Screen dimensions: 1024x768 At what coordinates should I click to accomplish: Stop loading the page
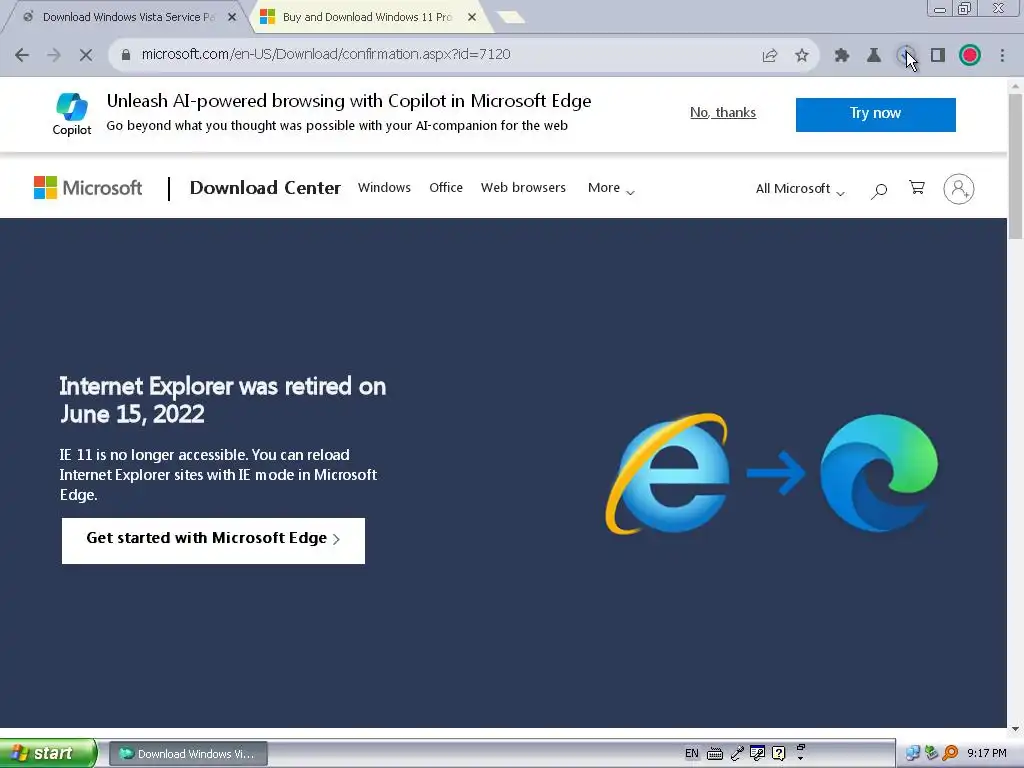86,55
